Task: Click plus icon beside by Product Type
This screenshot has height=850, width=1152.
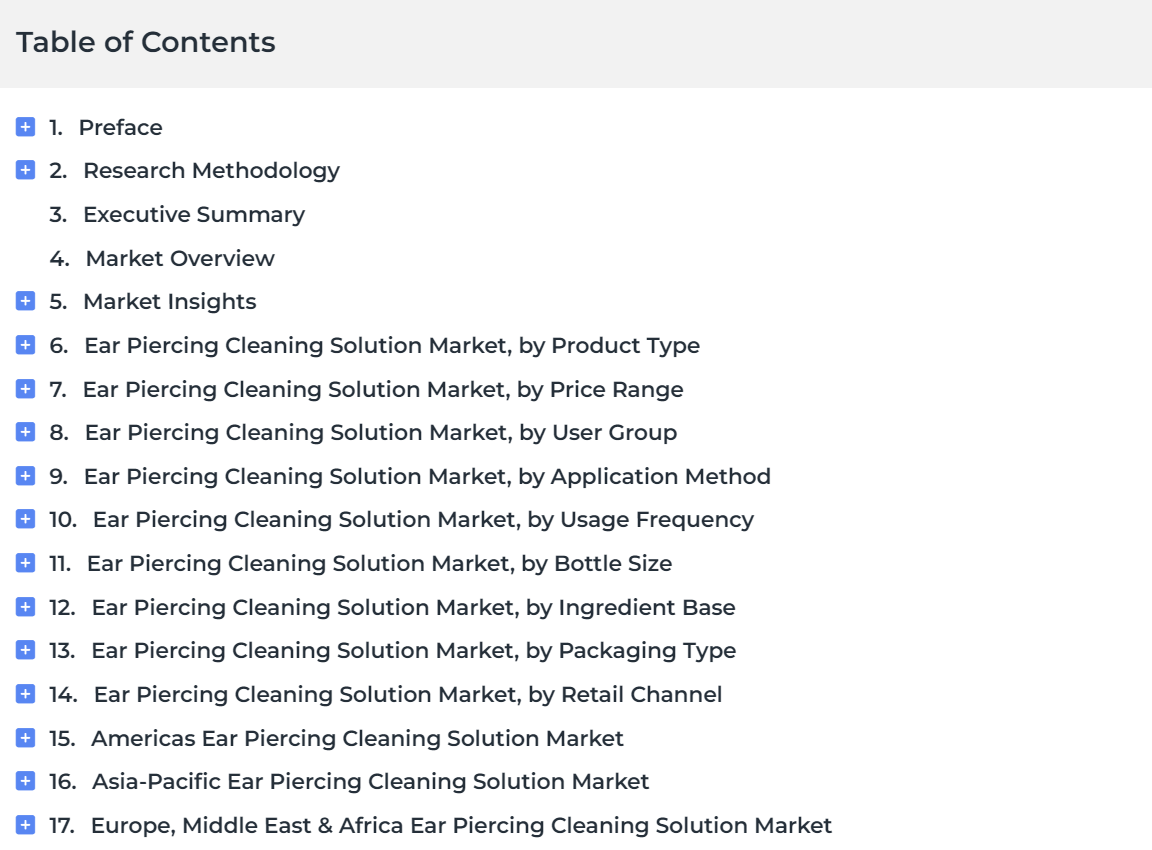Action: point(25,345)
